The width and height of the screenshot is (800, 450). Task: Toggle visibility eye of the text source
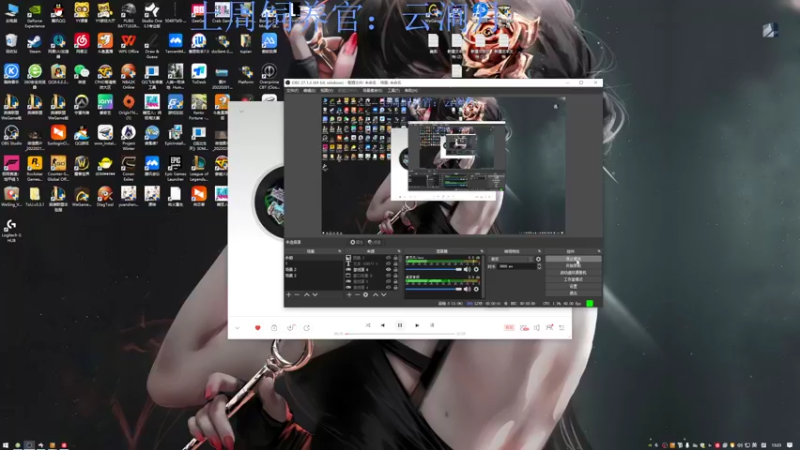(389, 264)
